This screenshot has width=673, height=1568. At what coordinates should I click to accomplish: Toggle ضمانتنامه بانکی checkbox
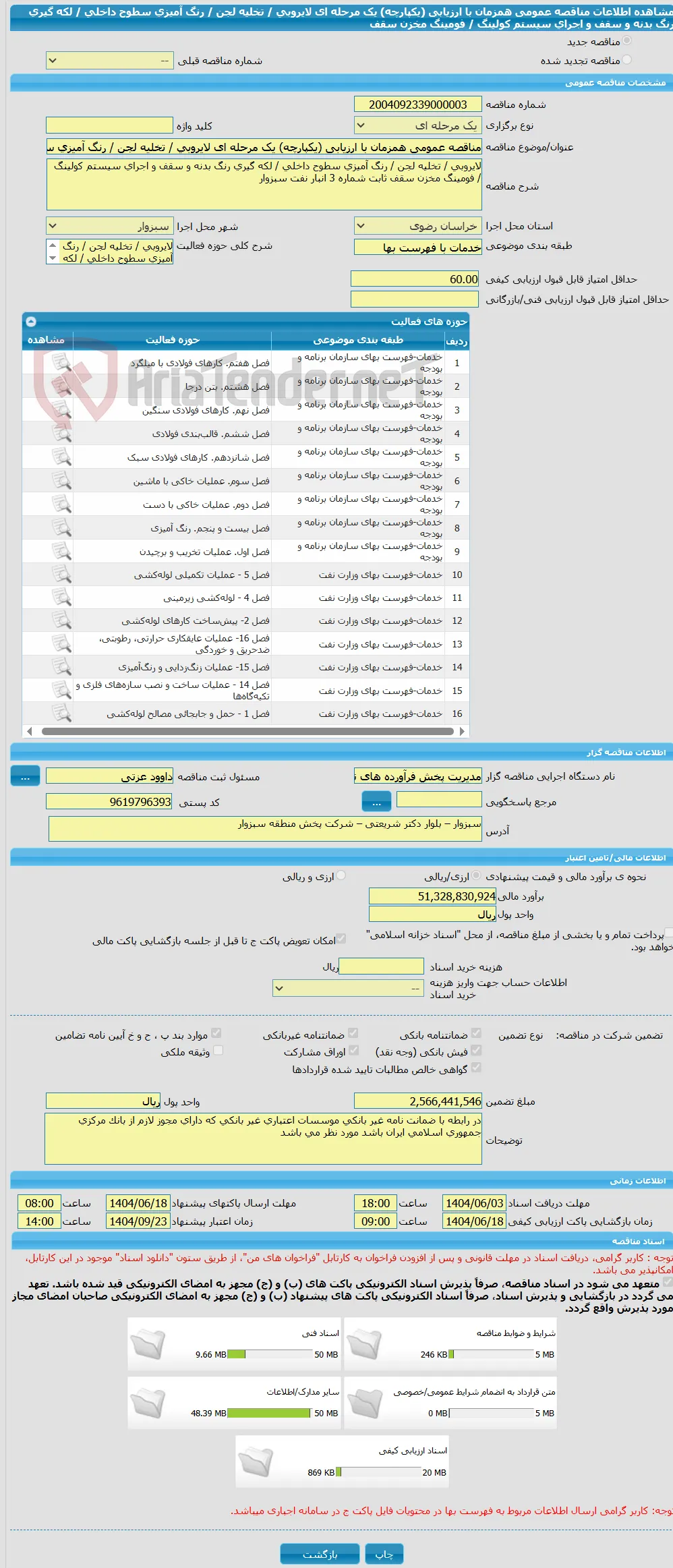pyautogui.click(x=476, y=1034)
